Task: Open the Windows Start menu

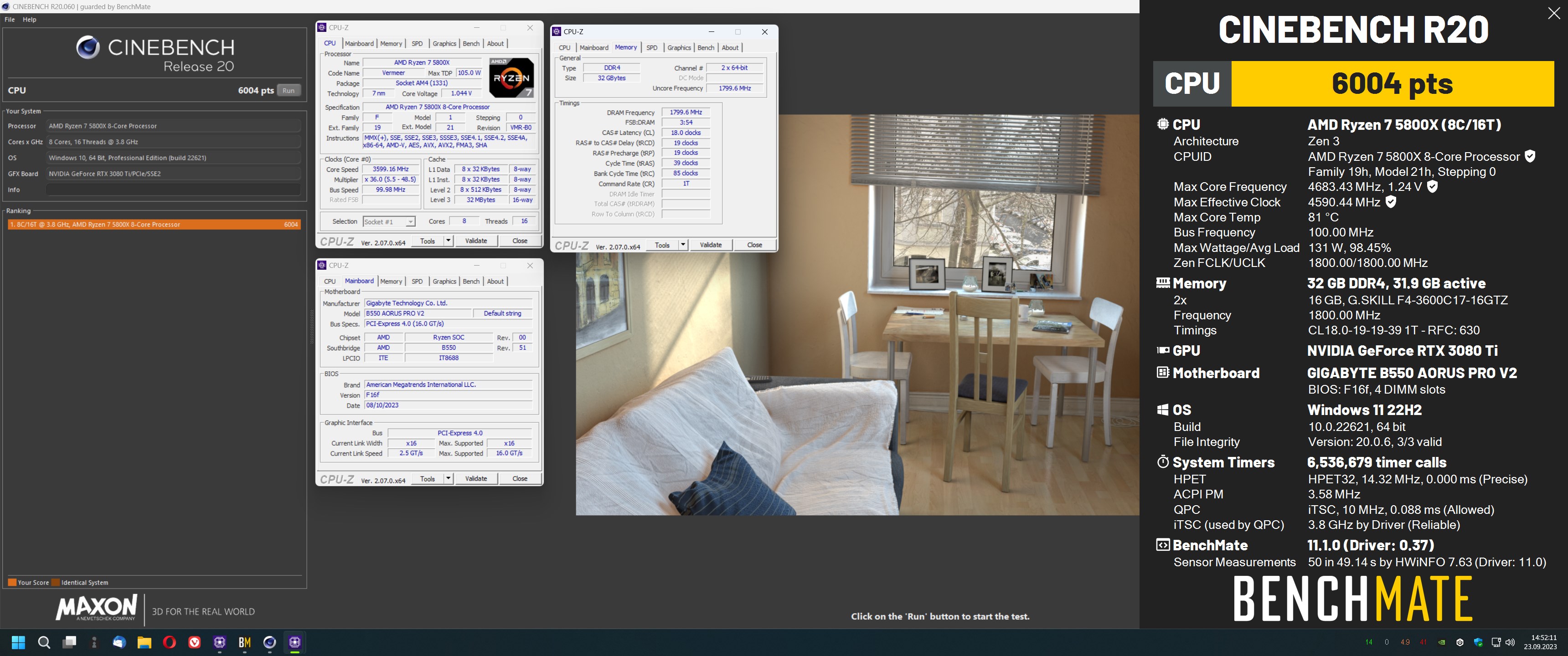Action: pyautogui.click(x=18, y=642)
